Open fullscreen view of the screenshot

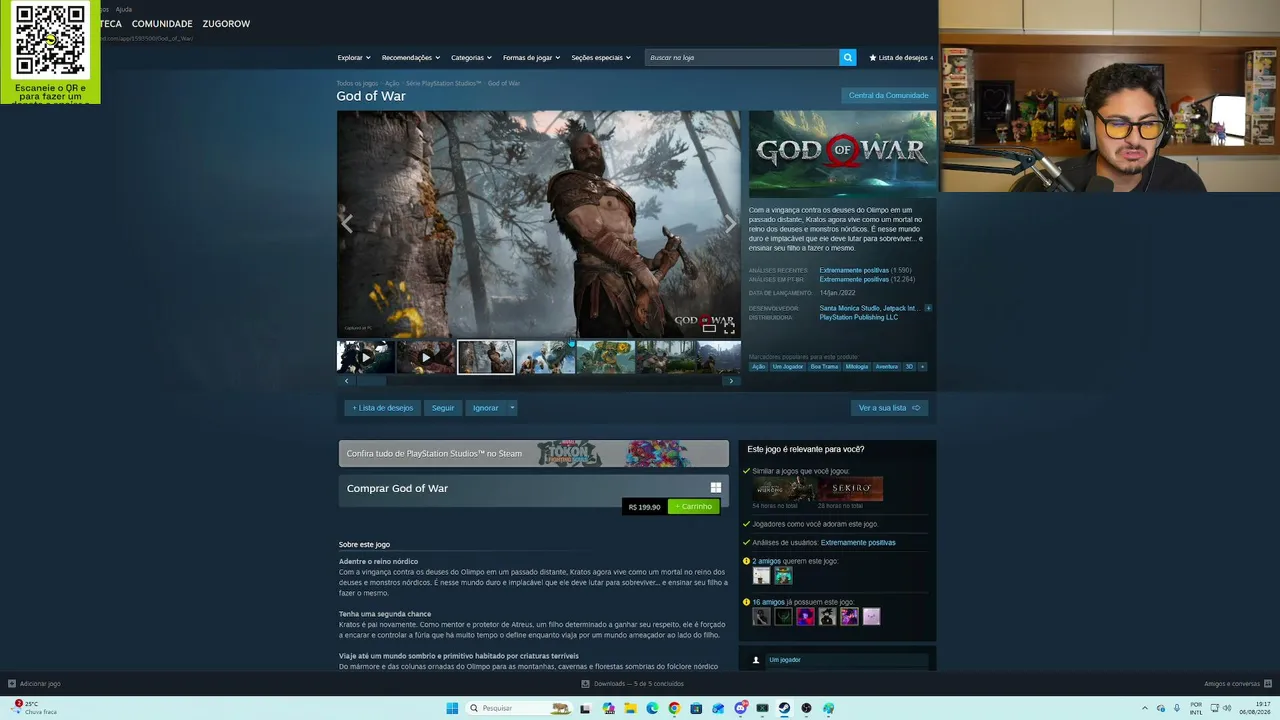[729, 327]
